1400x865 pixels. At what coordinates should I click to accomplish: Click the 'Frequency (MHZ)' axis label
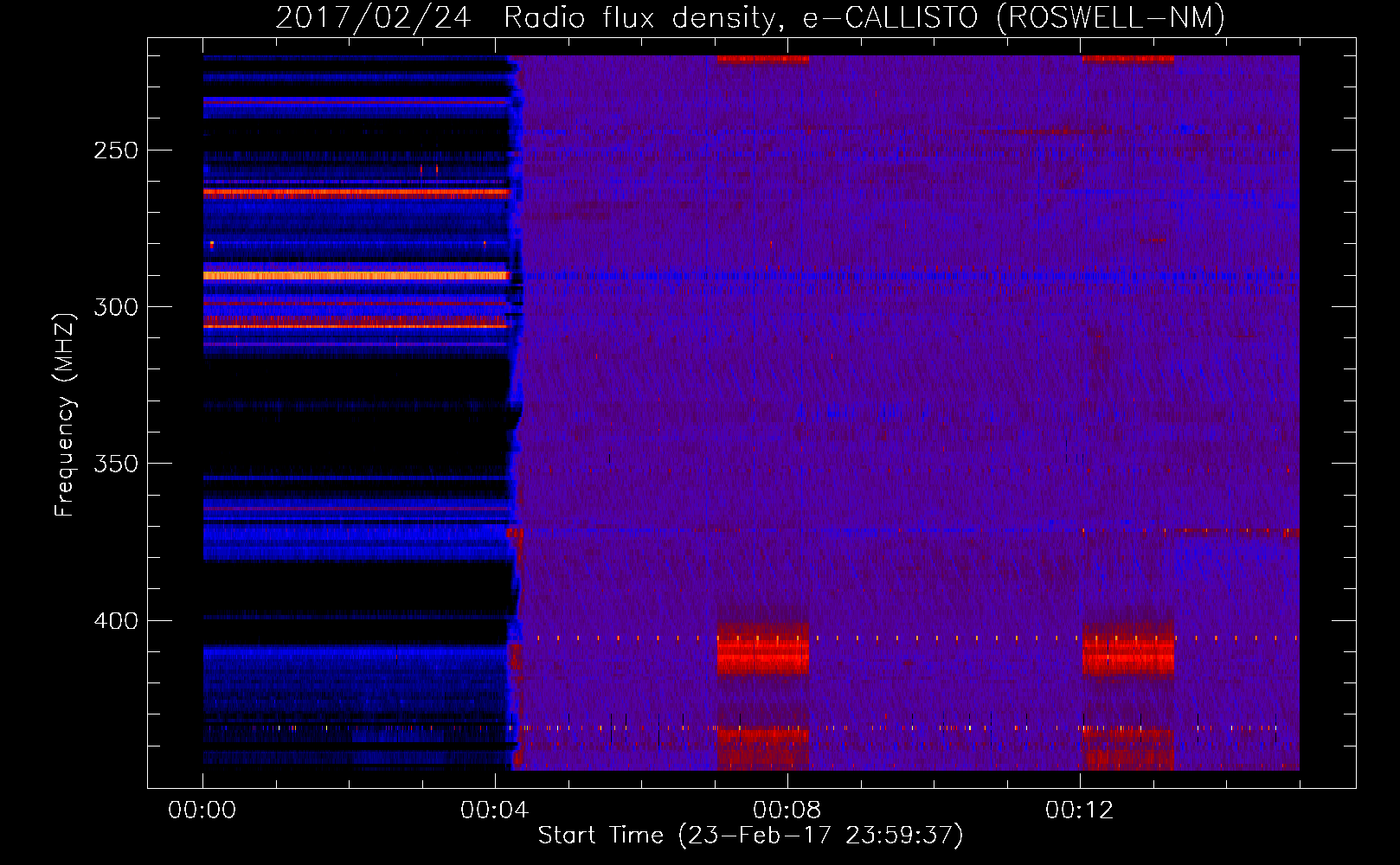65,414
